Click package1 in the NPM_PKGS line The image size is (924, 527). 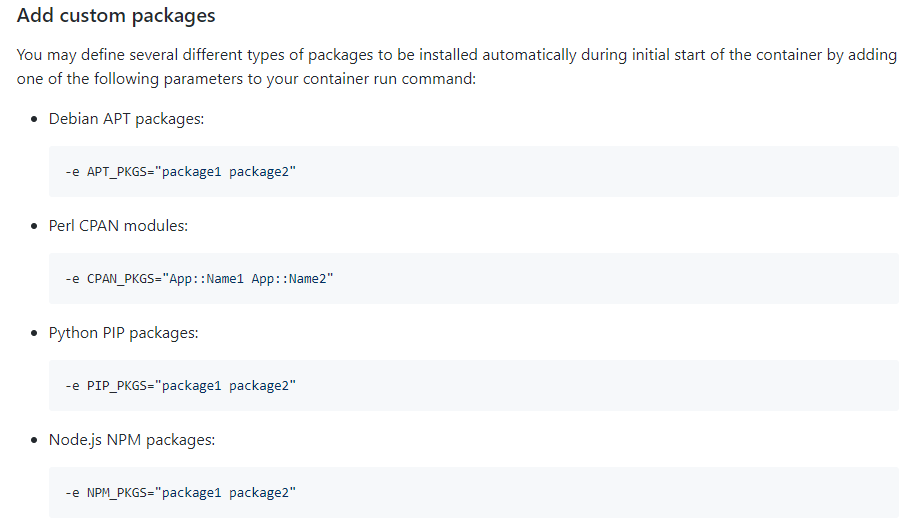click(192, 493)
